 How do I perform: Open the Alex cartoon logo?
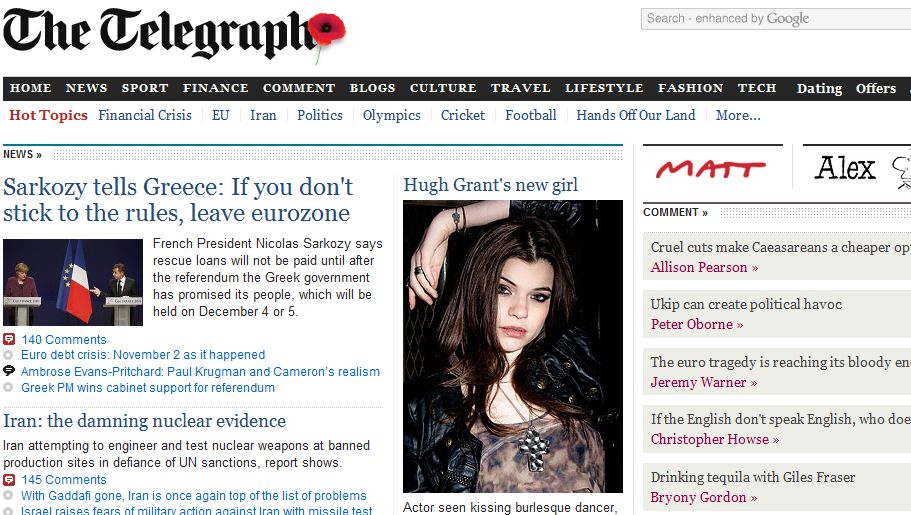pyautogui.click(x=845, y=169)
